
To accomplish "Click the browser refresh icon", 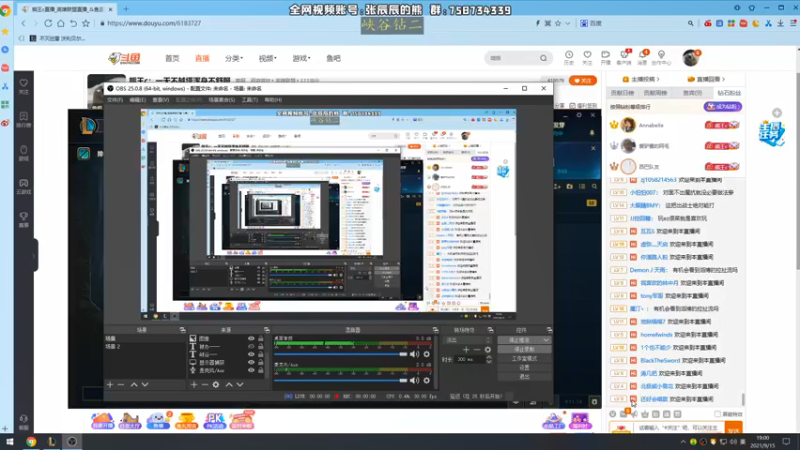I will click(x=48, y=23).
